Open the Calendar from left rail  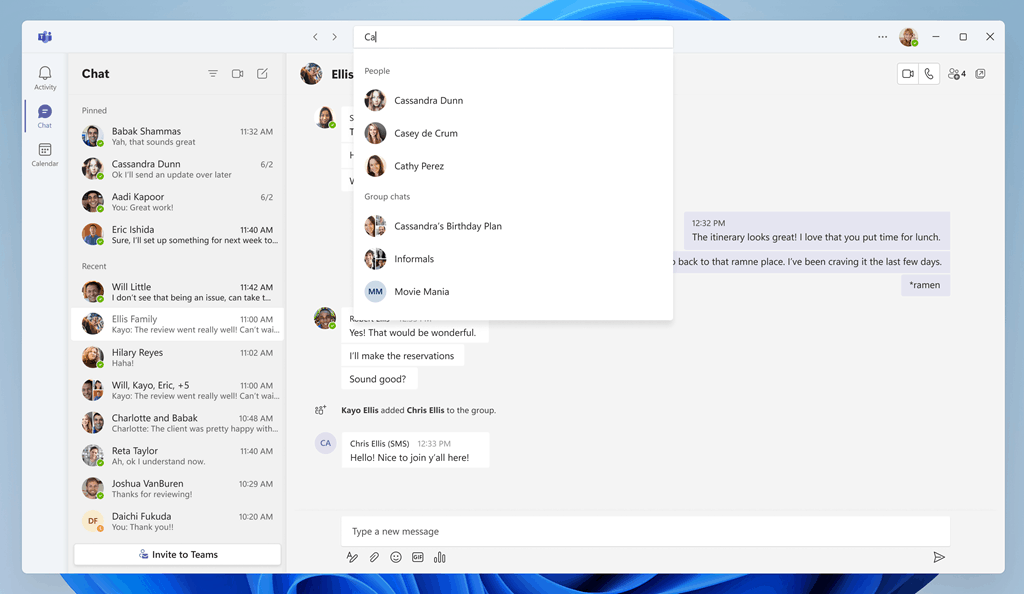45,154
